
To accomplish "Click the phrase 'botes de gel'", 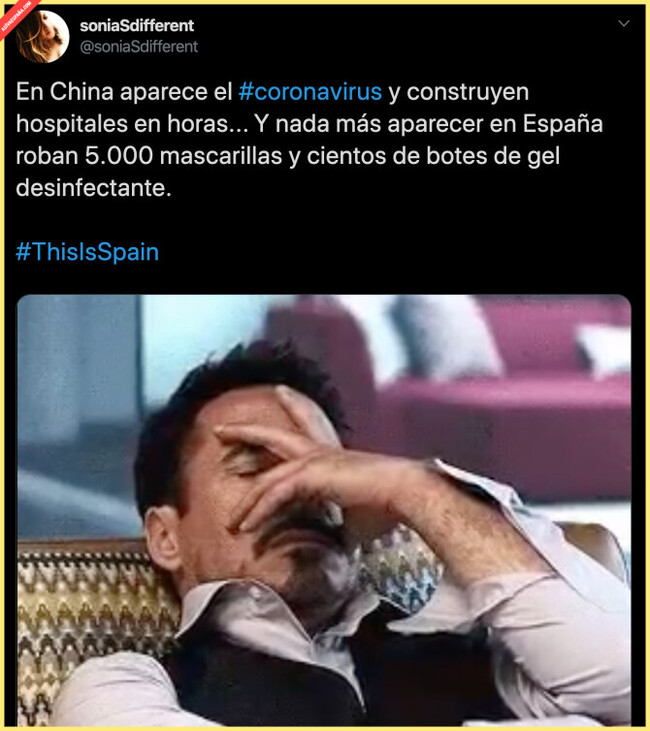I will 493,156.
